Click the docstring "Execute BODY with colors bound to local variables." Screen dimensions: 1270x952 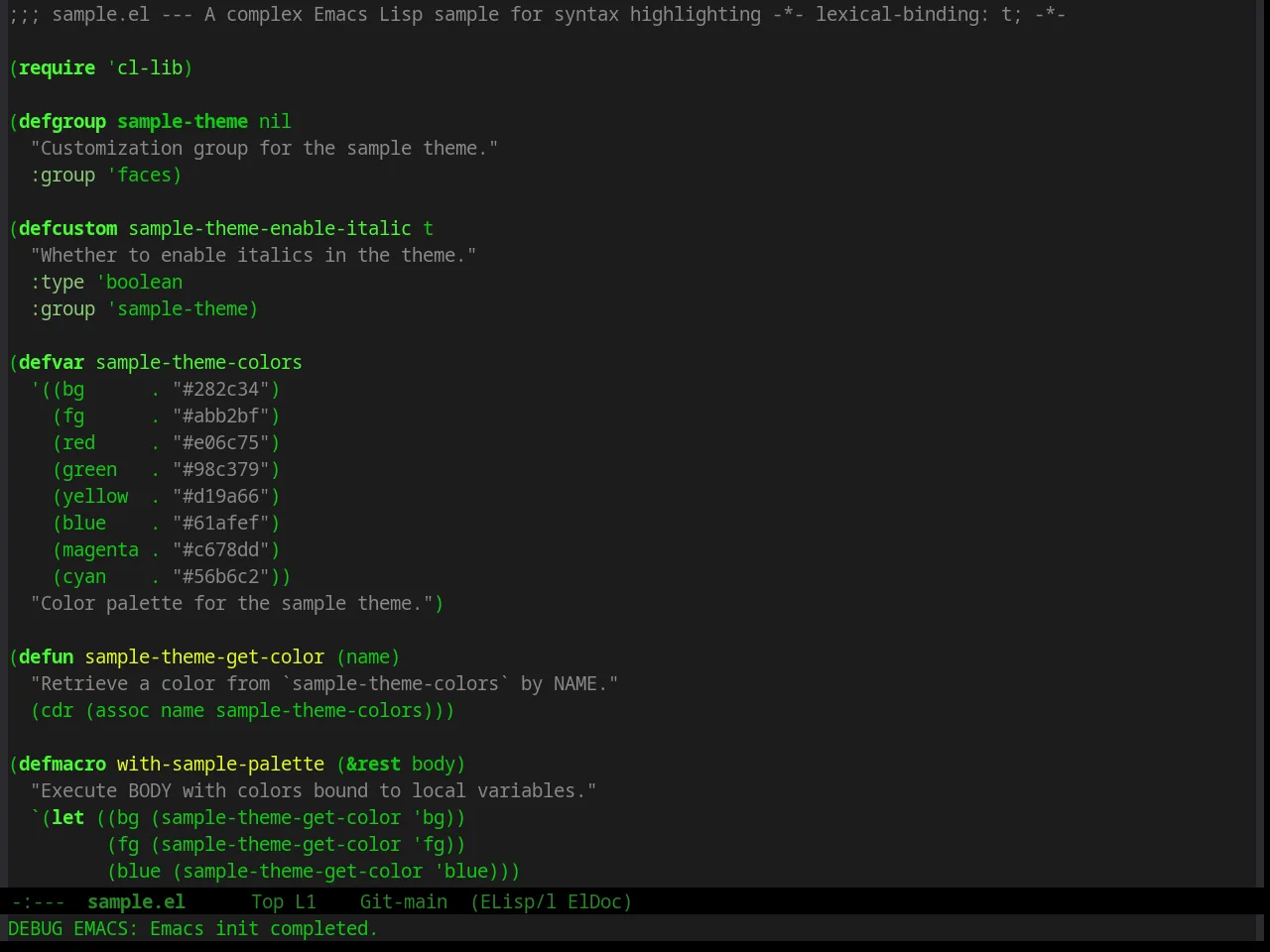(314, 790)
